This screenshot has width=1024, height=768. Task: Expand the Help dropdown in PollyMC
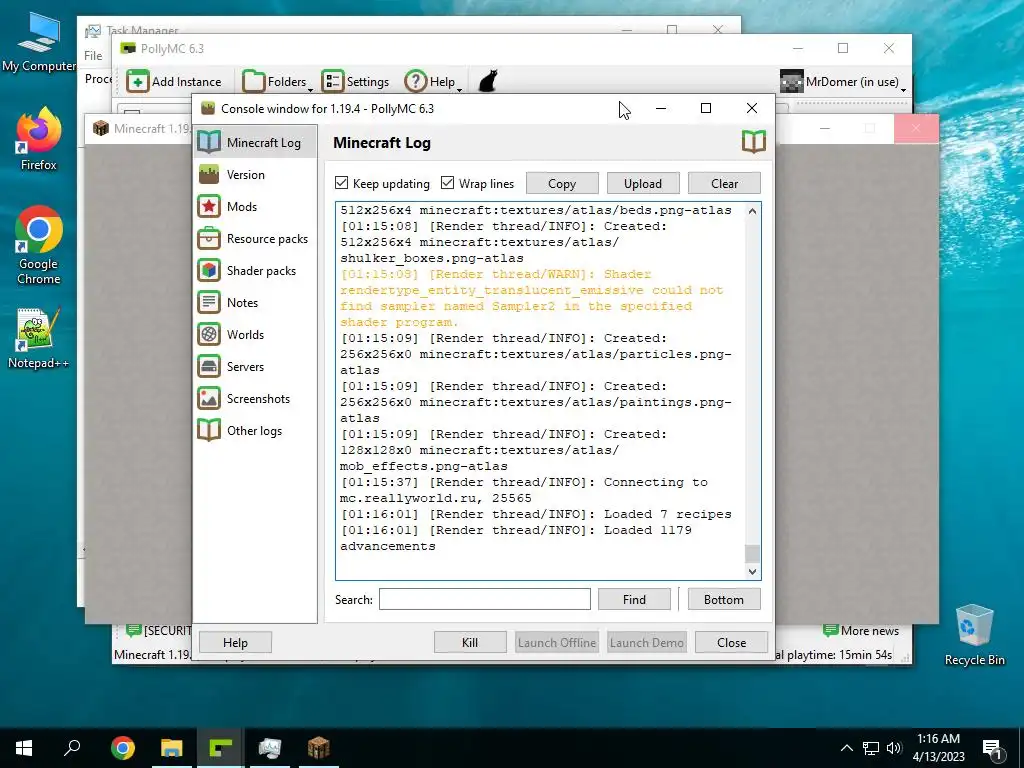click(x=433, y=82)
